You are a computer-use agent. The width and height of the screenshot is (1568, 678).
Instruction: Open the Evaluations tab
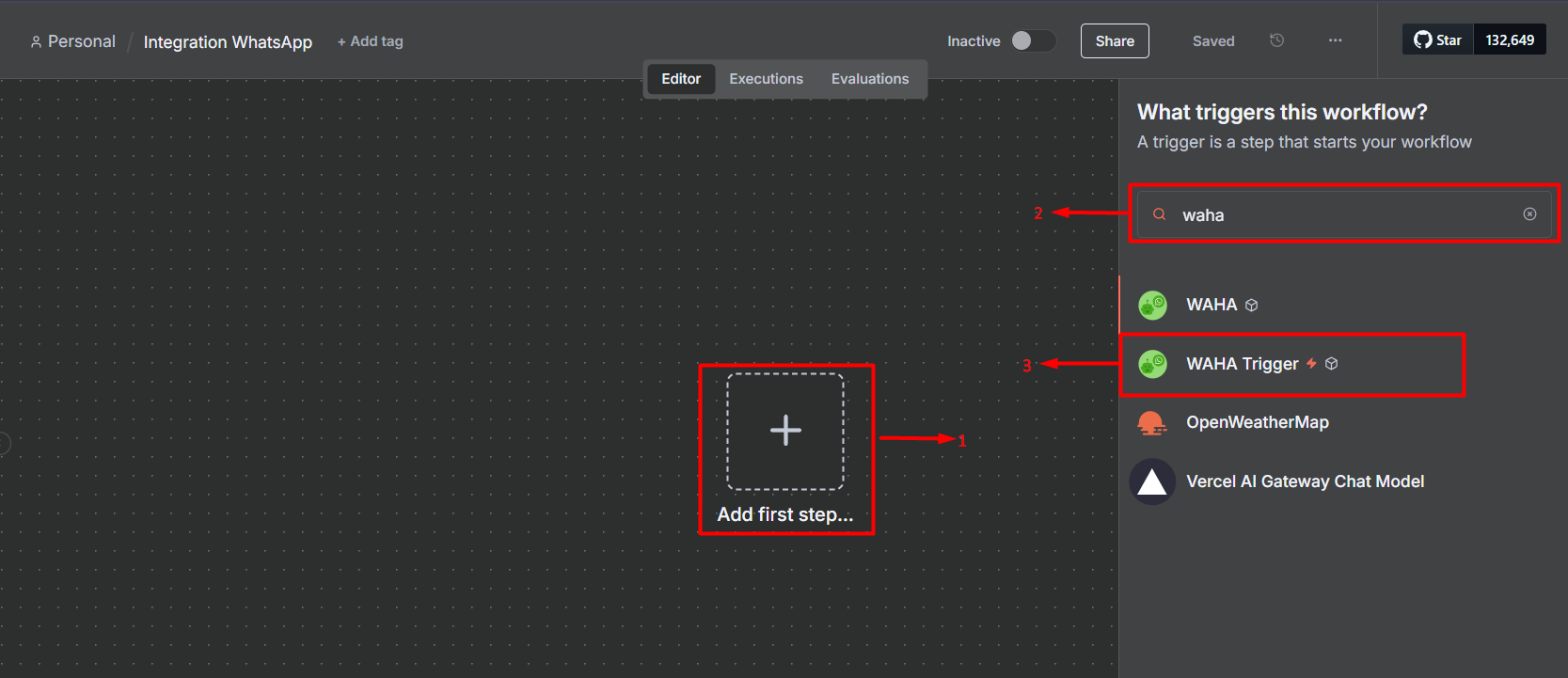tap(870, 79)
